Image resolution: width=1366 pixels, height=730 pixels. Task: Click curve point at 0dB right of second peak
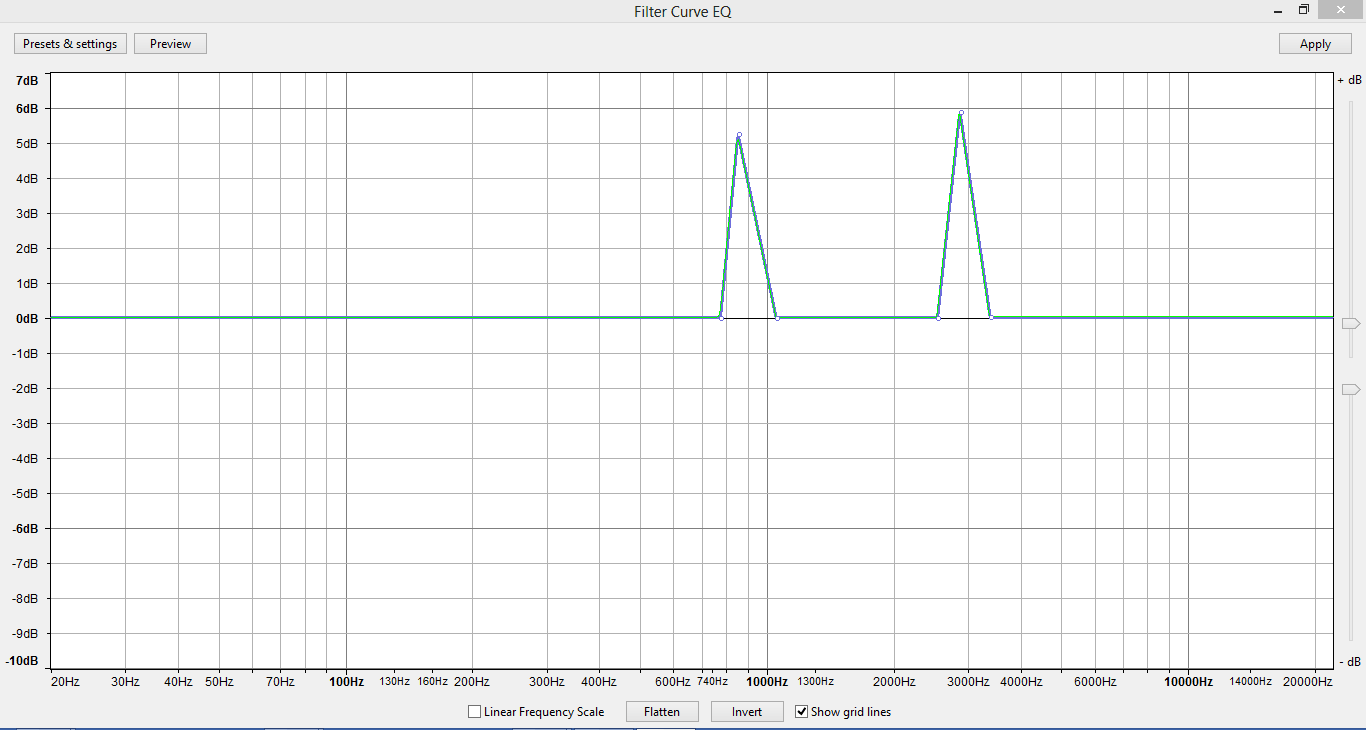(x=991, y=318)
